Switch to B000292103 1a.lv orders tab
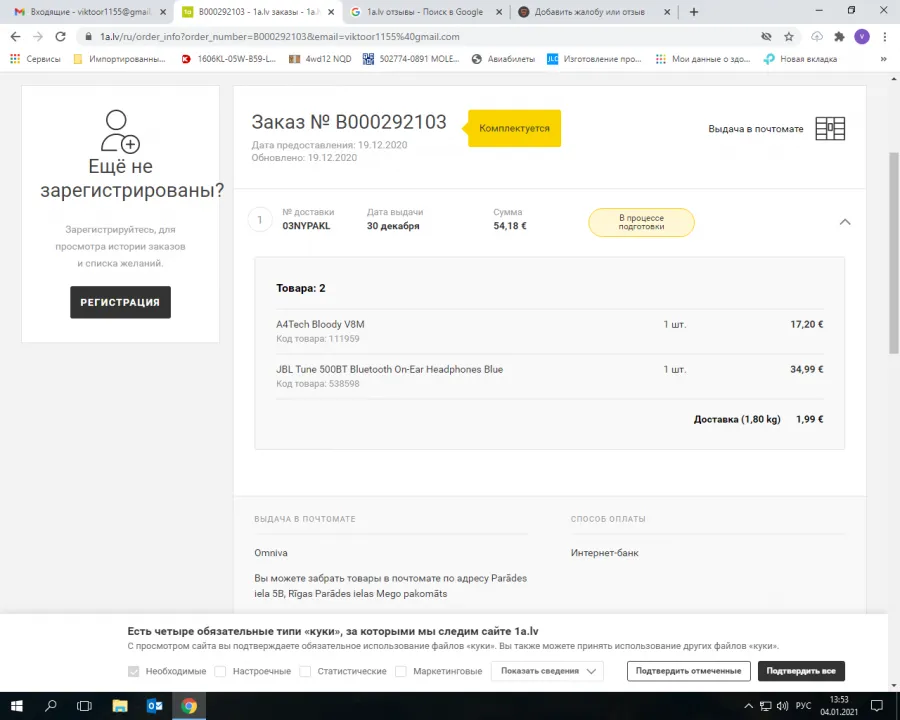The image size is (900, 720). coord(257,11)
